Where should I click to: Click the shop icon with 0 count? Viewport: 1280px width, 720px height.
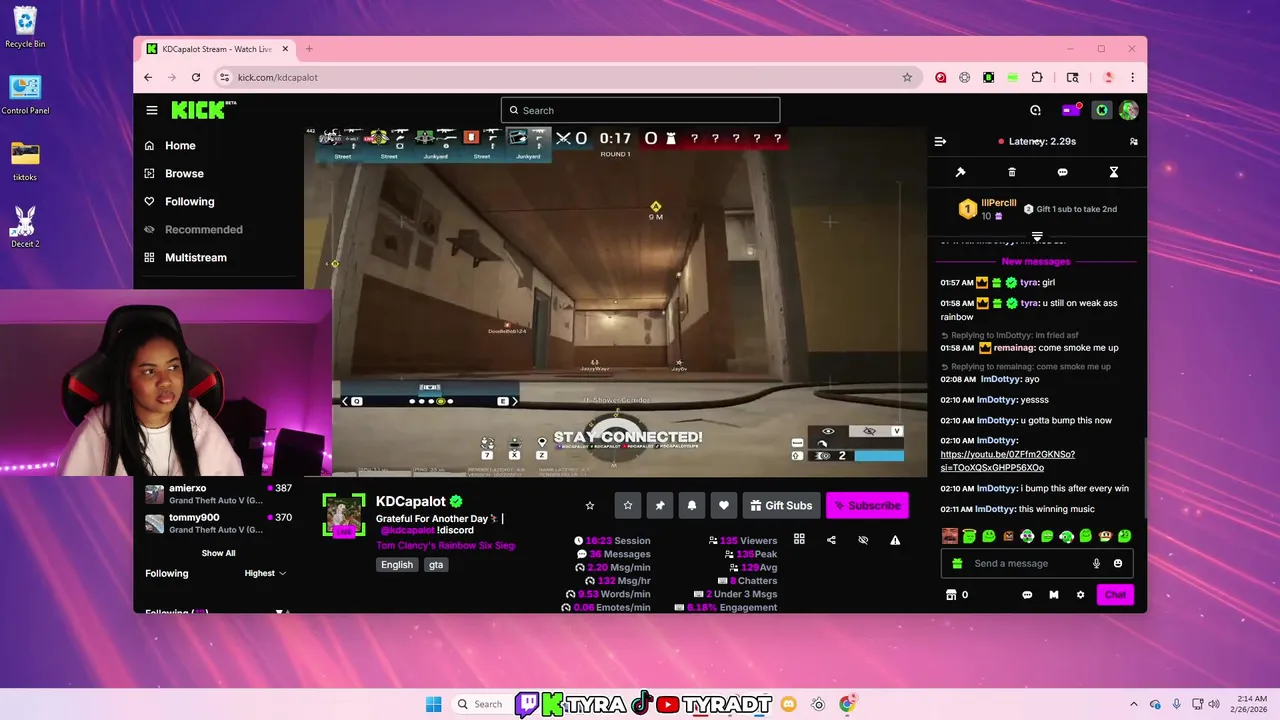coord(957,595)
